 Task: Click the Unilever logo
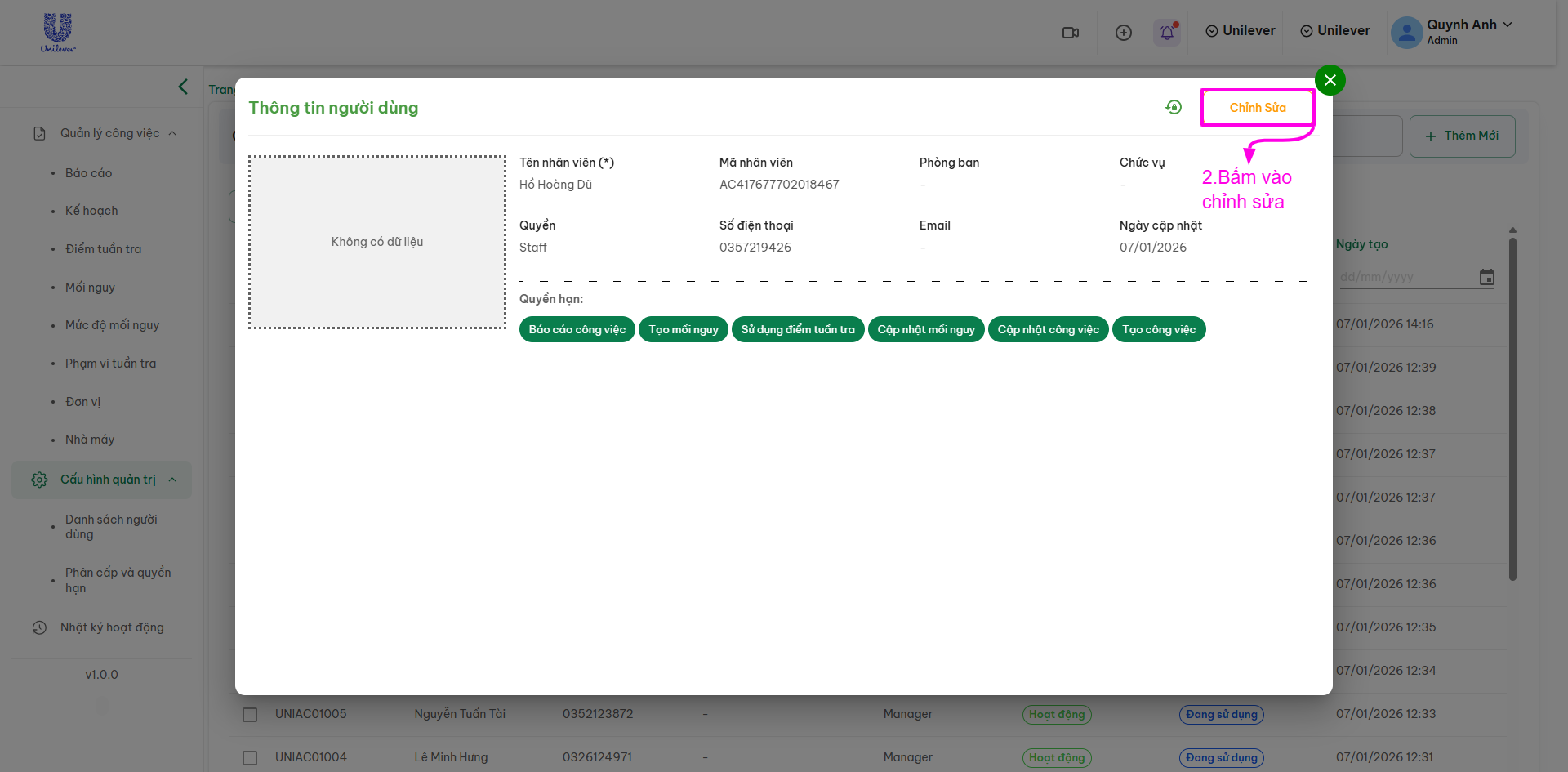tap(58, 33)
